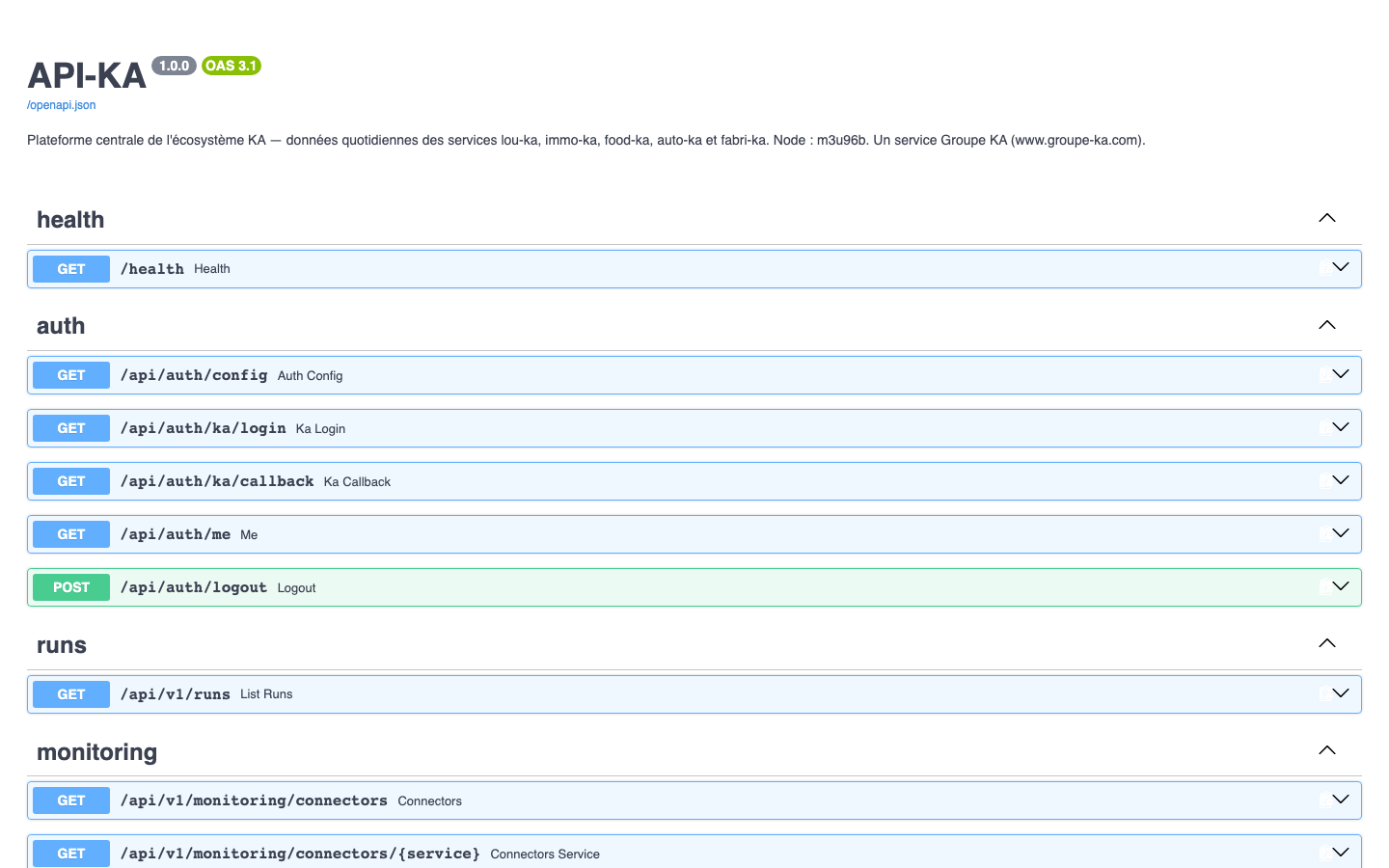The image size is (1389, 868).
Task: Copy the /api/v1/monitoring/connectors path to clipboard
Action: (x=1326, y=800)
